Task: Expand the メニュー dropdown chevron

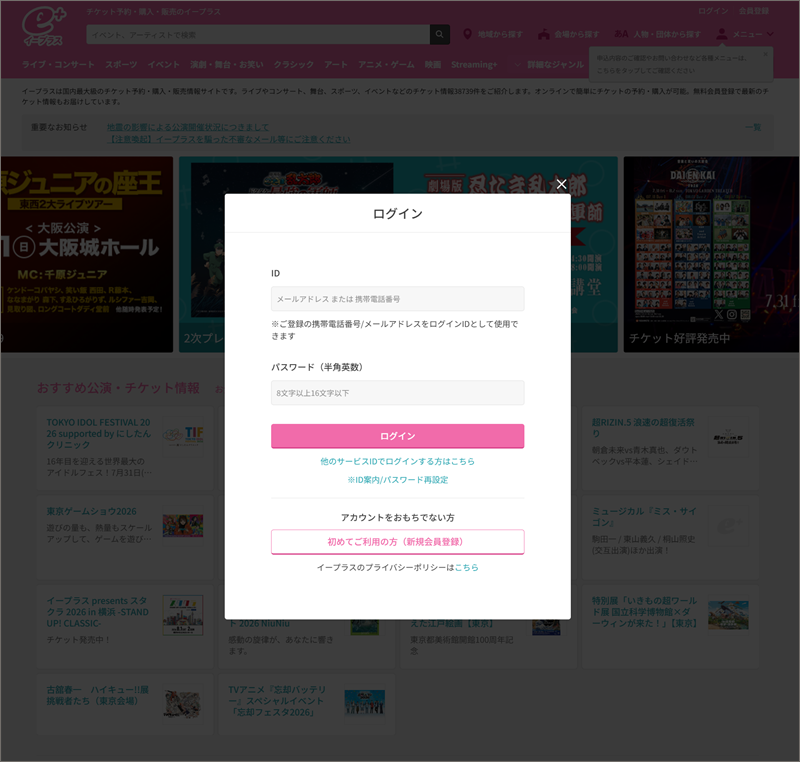Action: coord(770,34)
